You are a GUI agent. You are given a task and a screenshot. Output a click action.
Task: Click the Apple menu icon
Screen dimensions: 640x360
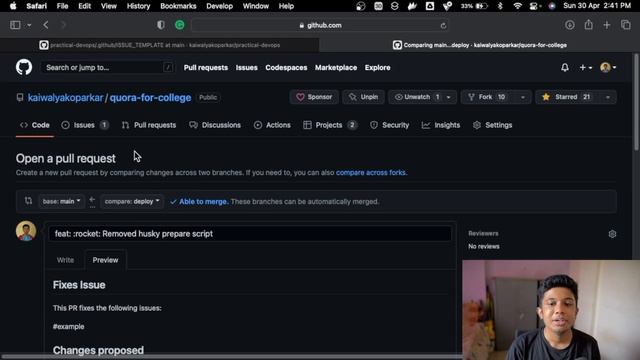13,6
